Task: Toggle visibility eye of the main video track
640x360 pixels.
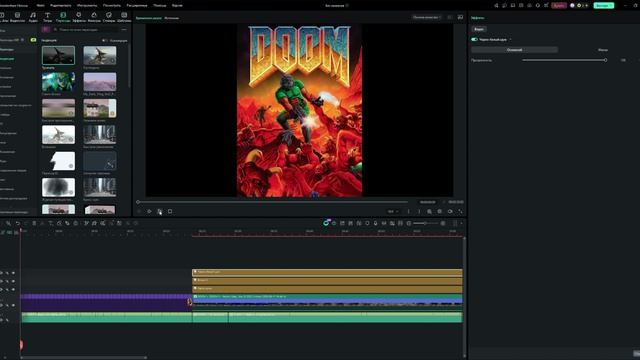Action: tap(13, 305)
